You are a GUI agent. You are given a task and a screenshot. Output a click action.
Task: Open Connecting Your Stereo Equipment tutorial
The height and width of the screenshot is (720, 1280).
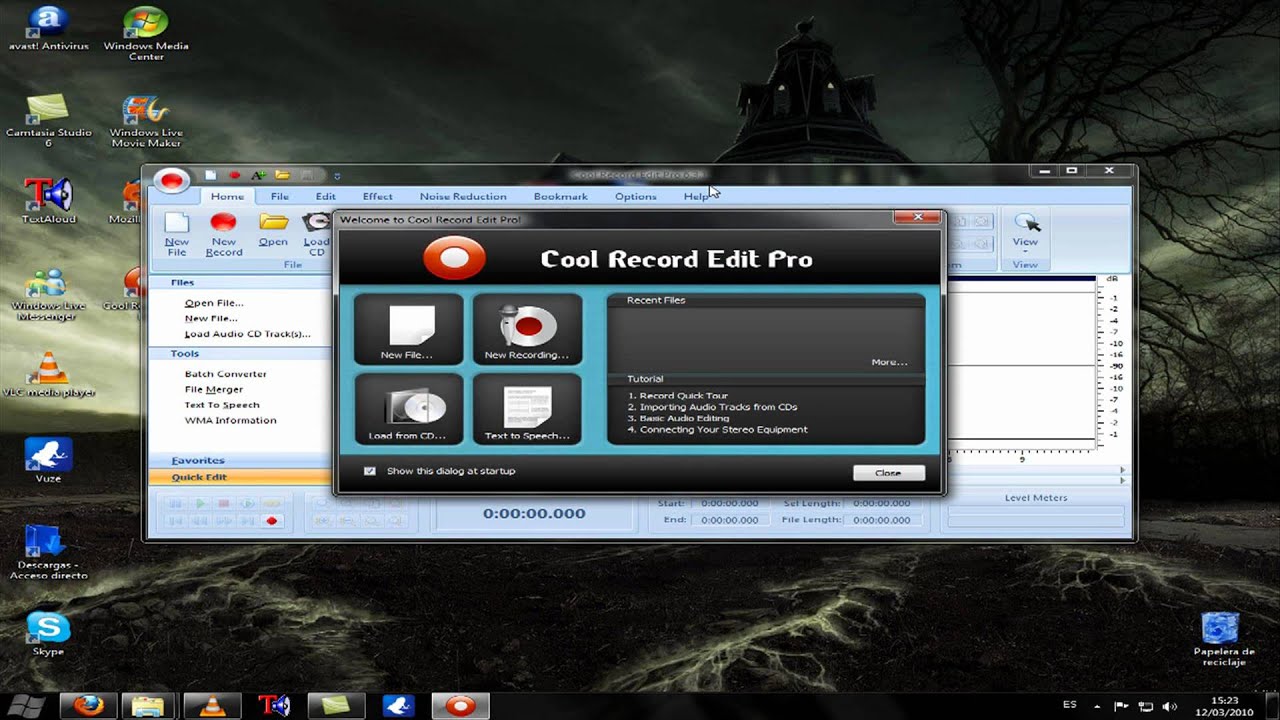click(x=717, y=429)
